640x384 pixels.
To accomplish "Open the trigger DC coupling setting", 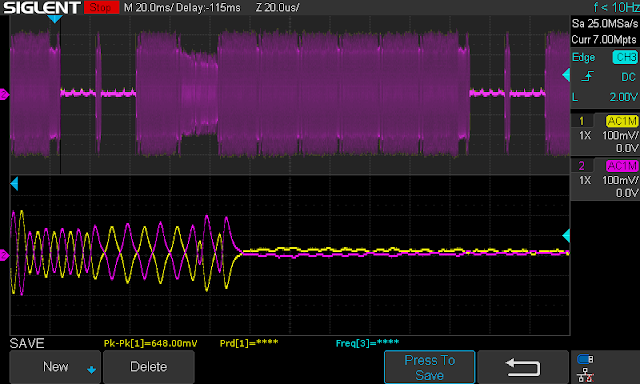I will pos(628,77).
